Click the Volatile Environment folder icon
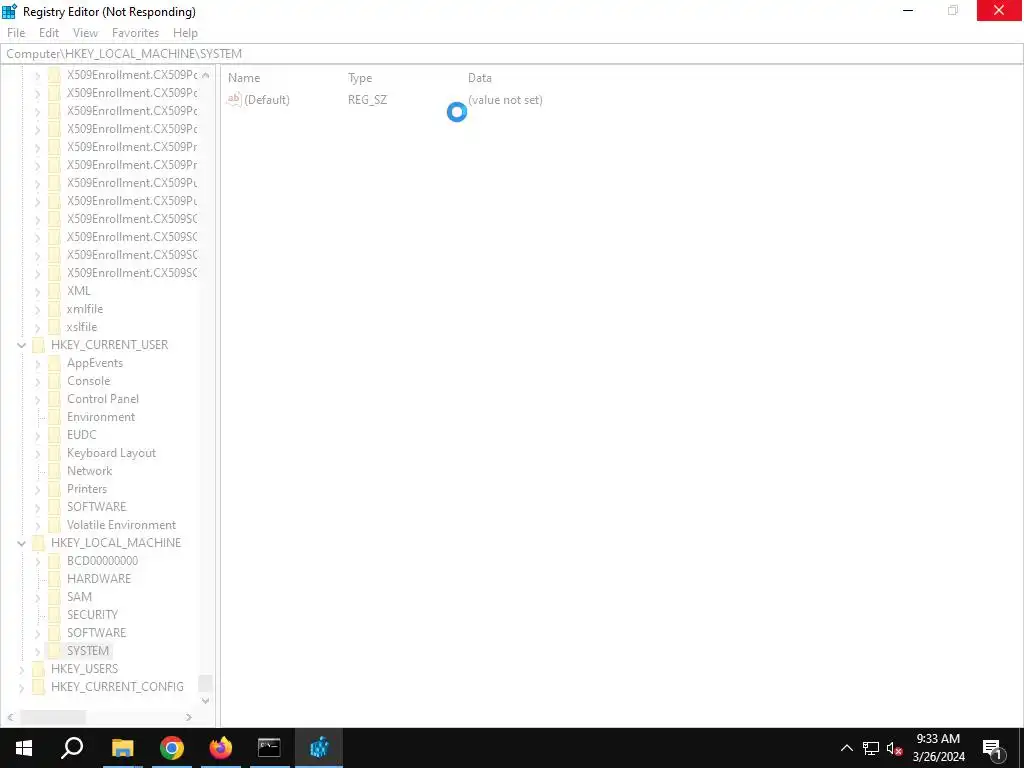 coord(55,525)
